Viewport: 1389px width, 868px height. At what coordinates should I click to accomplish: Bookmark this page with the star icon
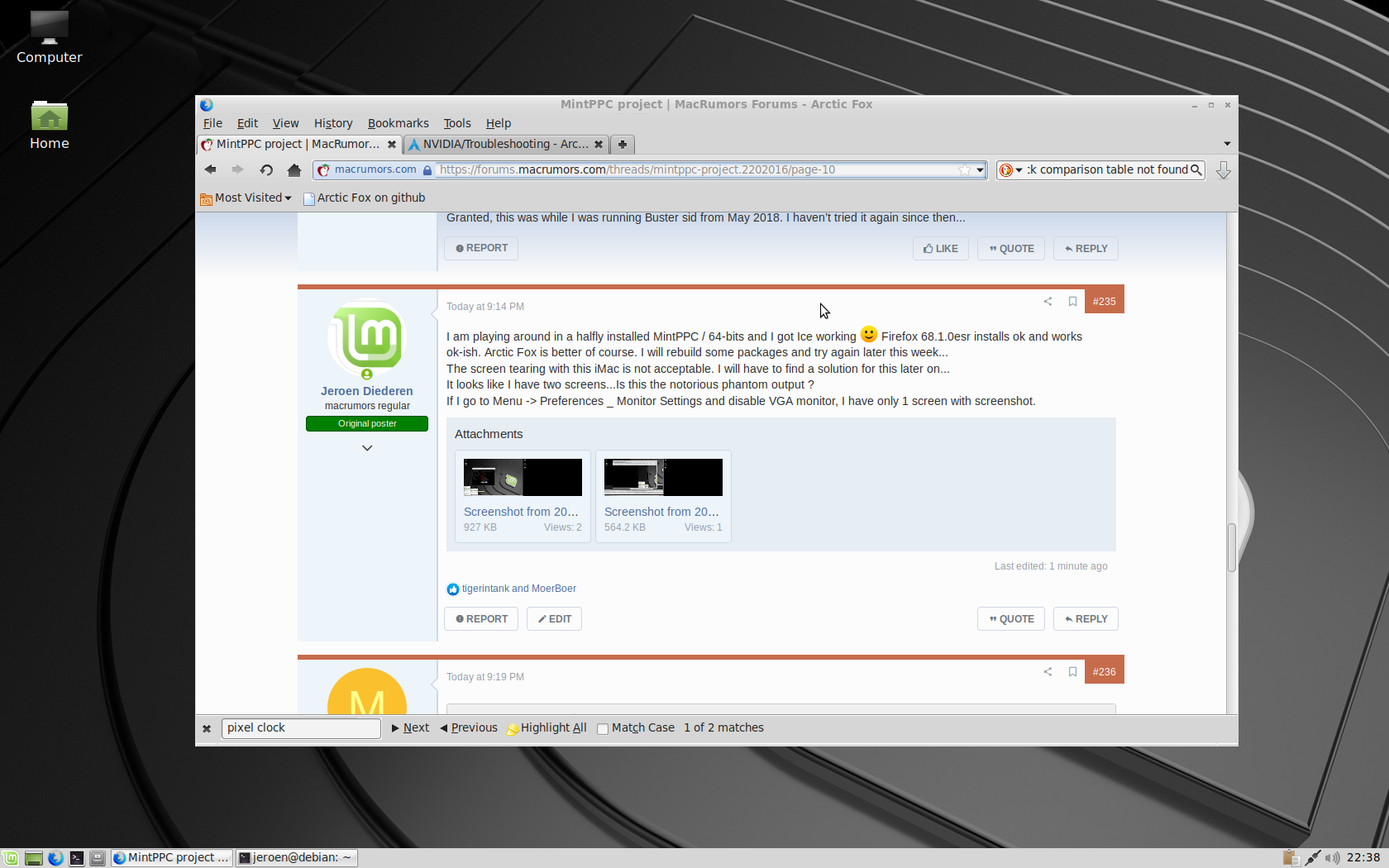pyautogui.click(x=965, y=169)
